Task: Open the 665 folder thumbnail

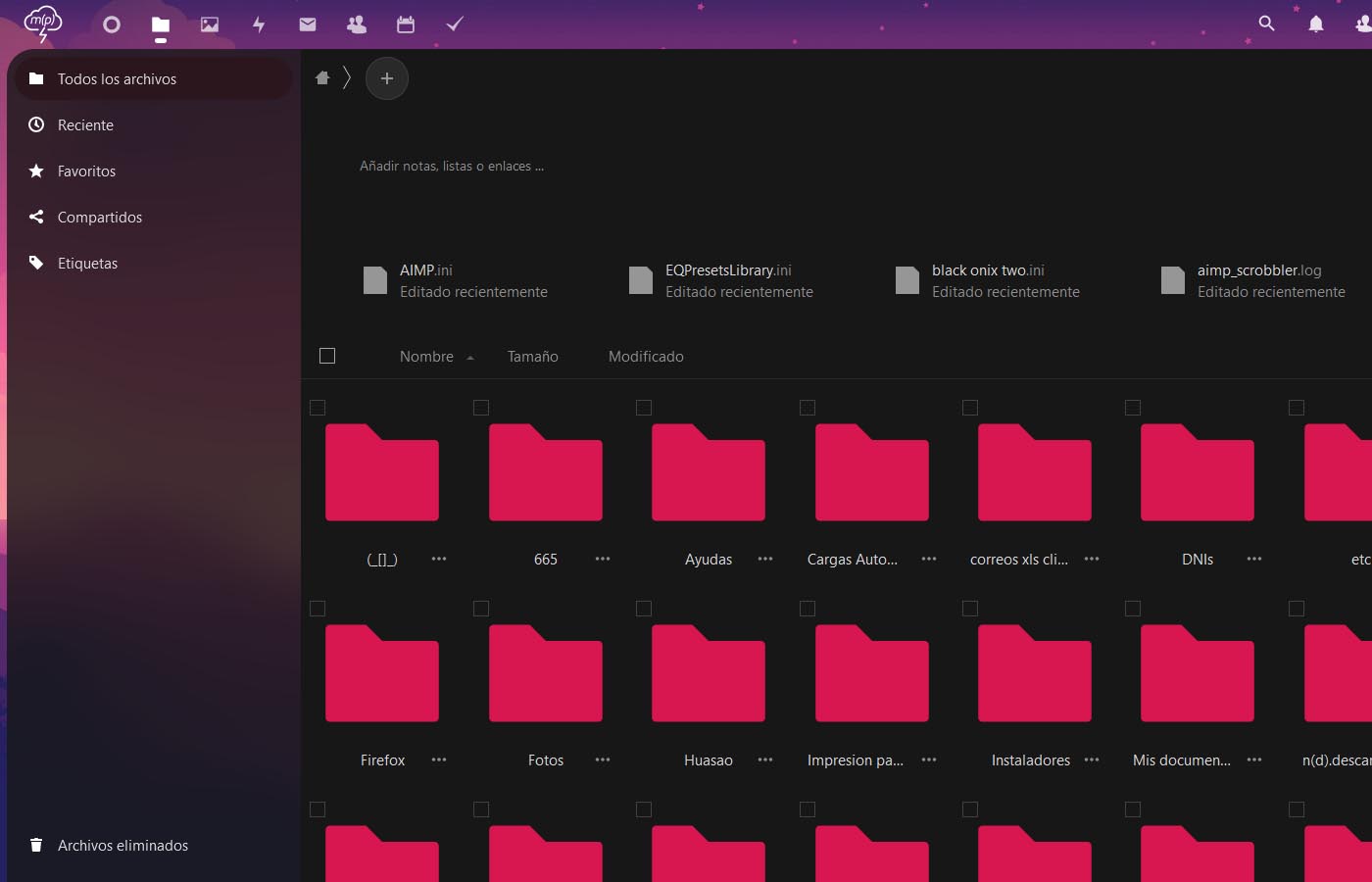Action: click(x=546, y=472)
